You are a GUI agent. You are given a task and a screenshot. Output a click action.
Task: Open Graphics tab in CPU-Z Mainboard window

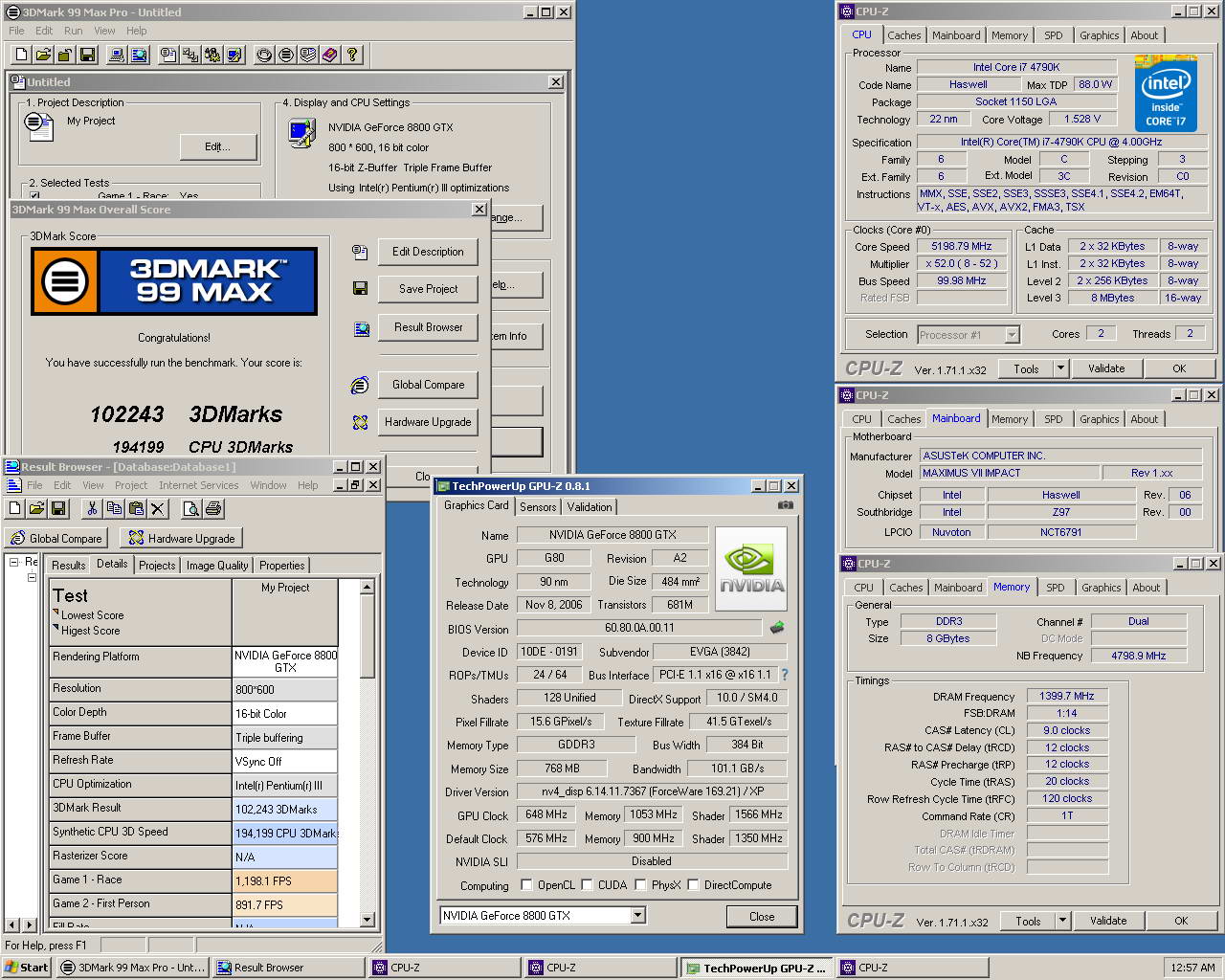pyautogui.click(x=1099, y=419)
